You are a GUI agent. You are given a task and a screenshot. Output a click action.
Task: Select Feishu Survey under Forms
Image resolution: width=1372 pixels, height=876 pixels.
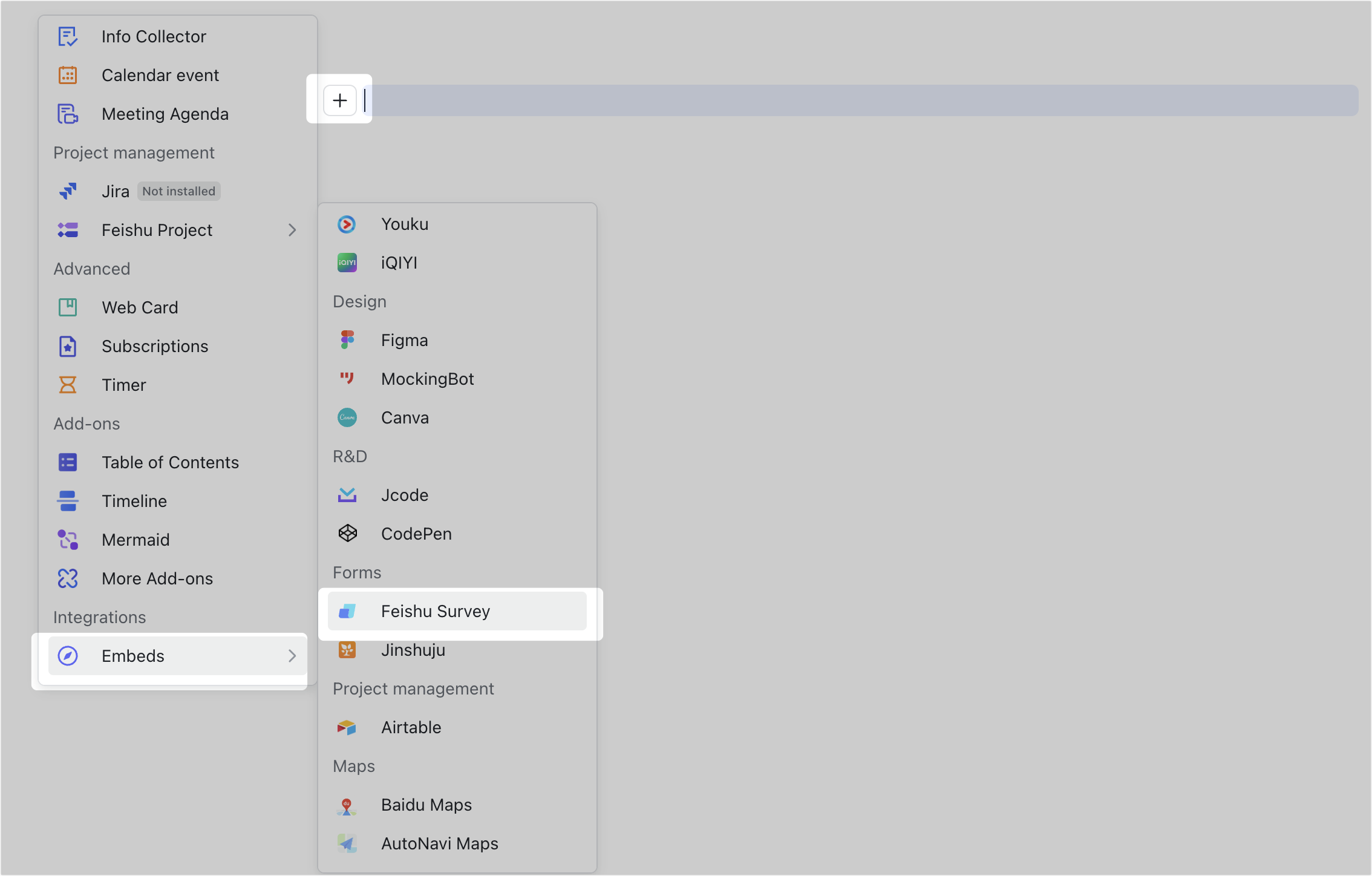point(457,611)
